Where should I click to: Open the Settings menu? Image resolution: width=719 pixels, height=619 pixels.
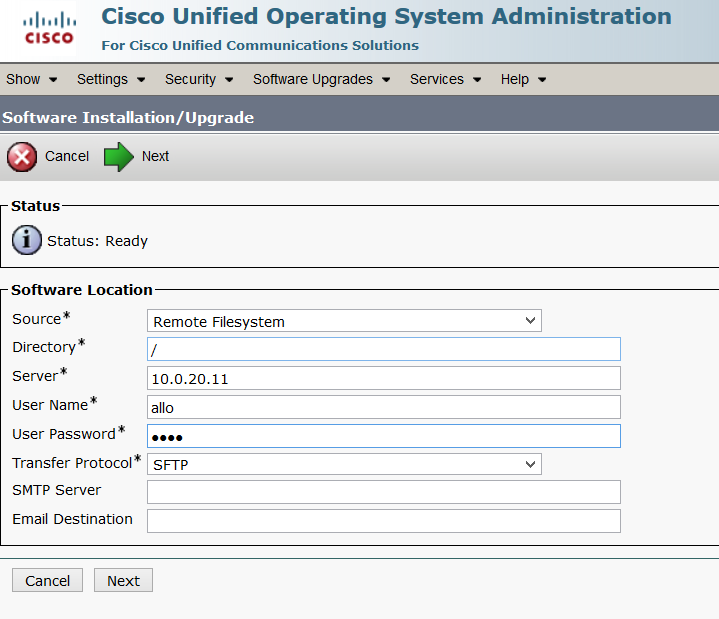tap(111, 79)
